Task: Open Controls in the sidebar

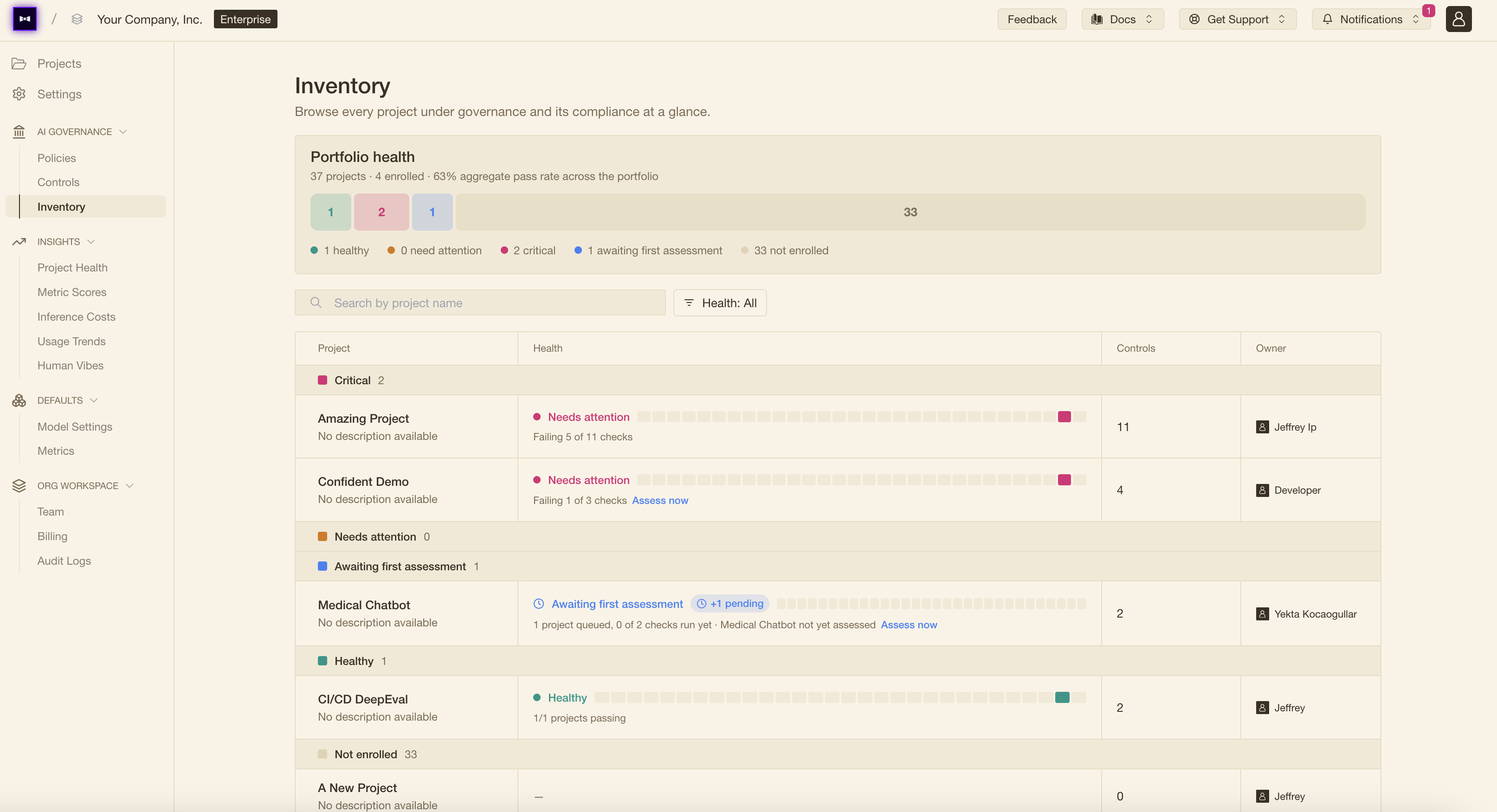Action: pyautogui.click(x=58, y=182)
